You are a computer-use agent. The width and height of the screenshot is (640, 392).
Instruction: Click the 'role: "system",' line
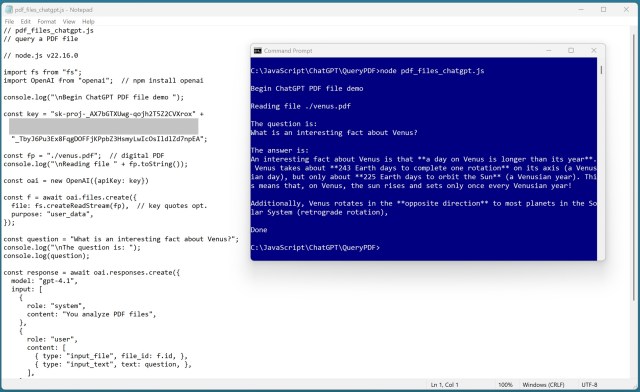(56, 306)
